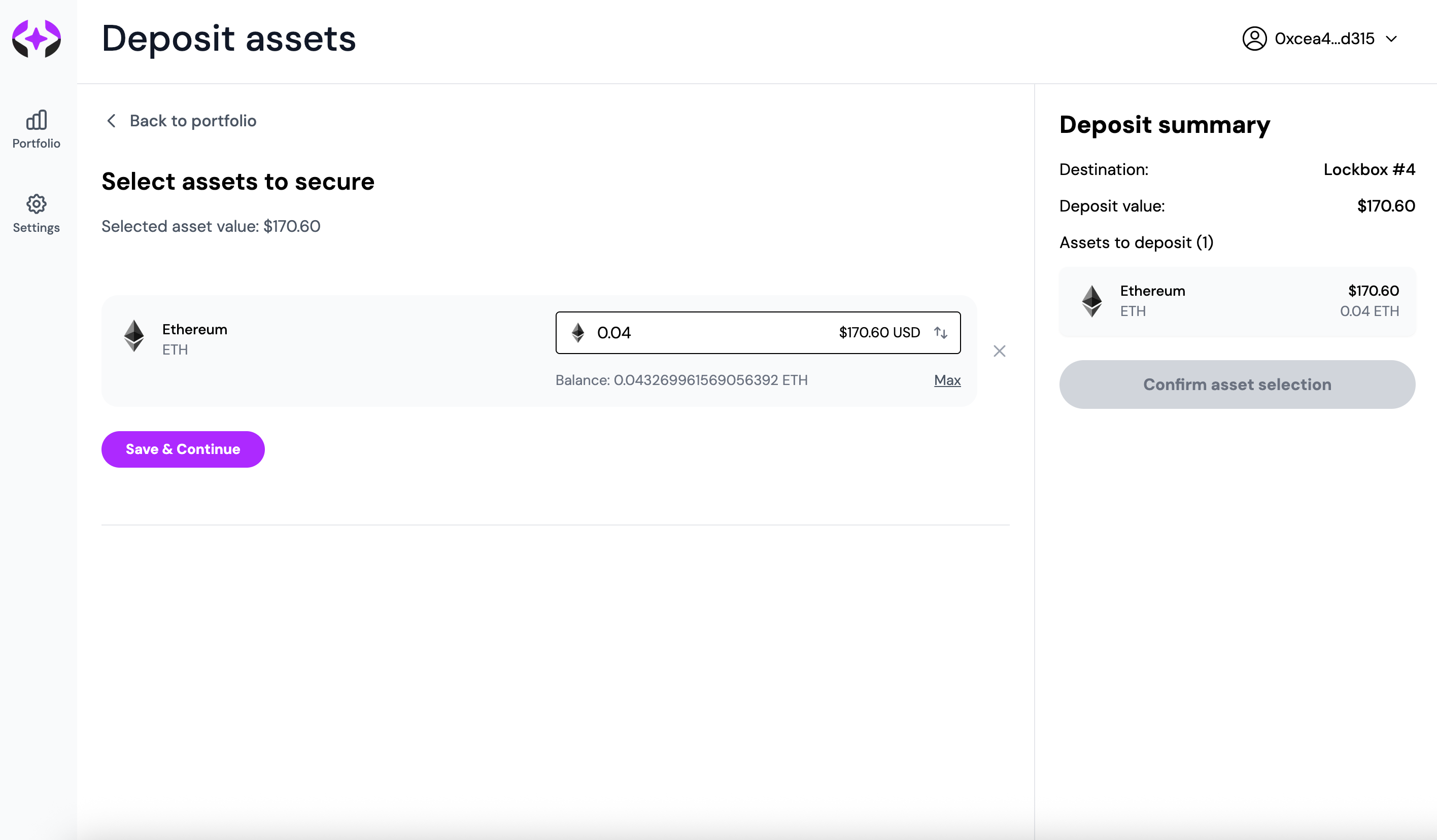Click the back chevron arrow icon

click(112, 121)
